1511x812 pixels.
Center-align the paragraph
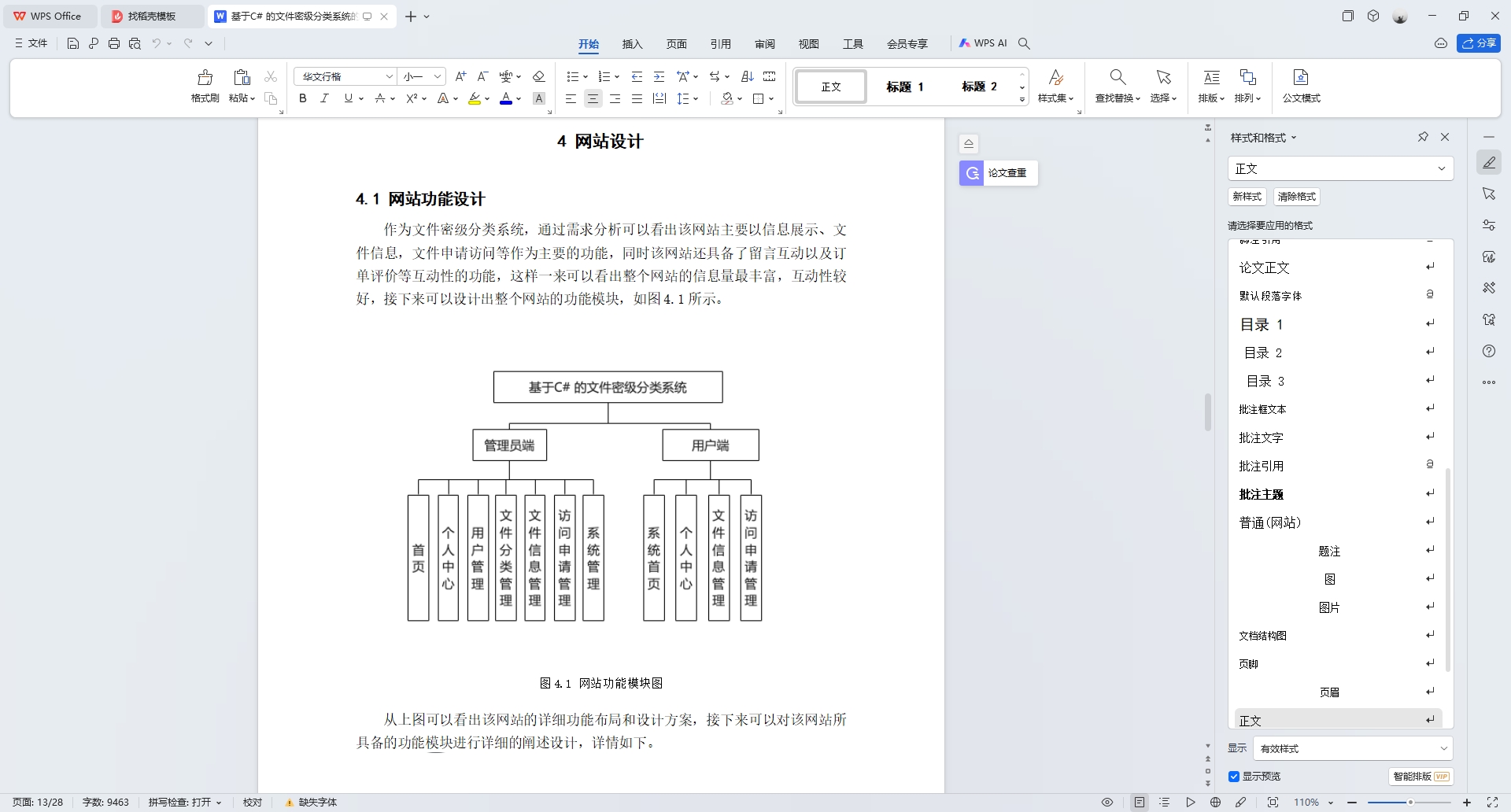click(593, 98)
